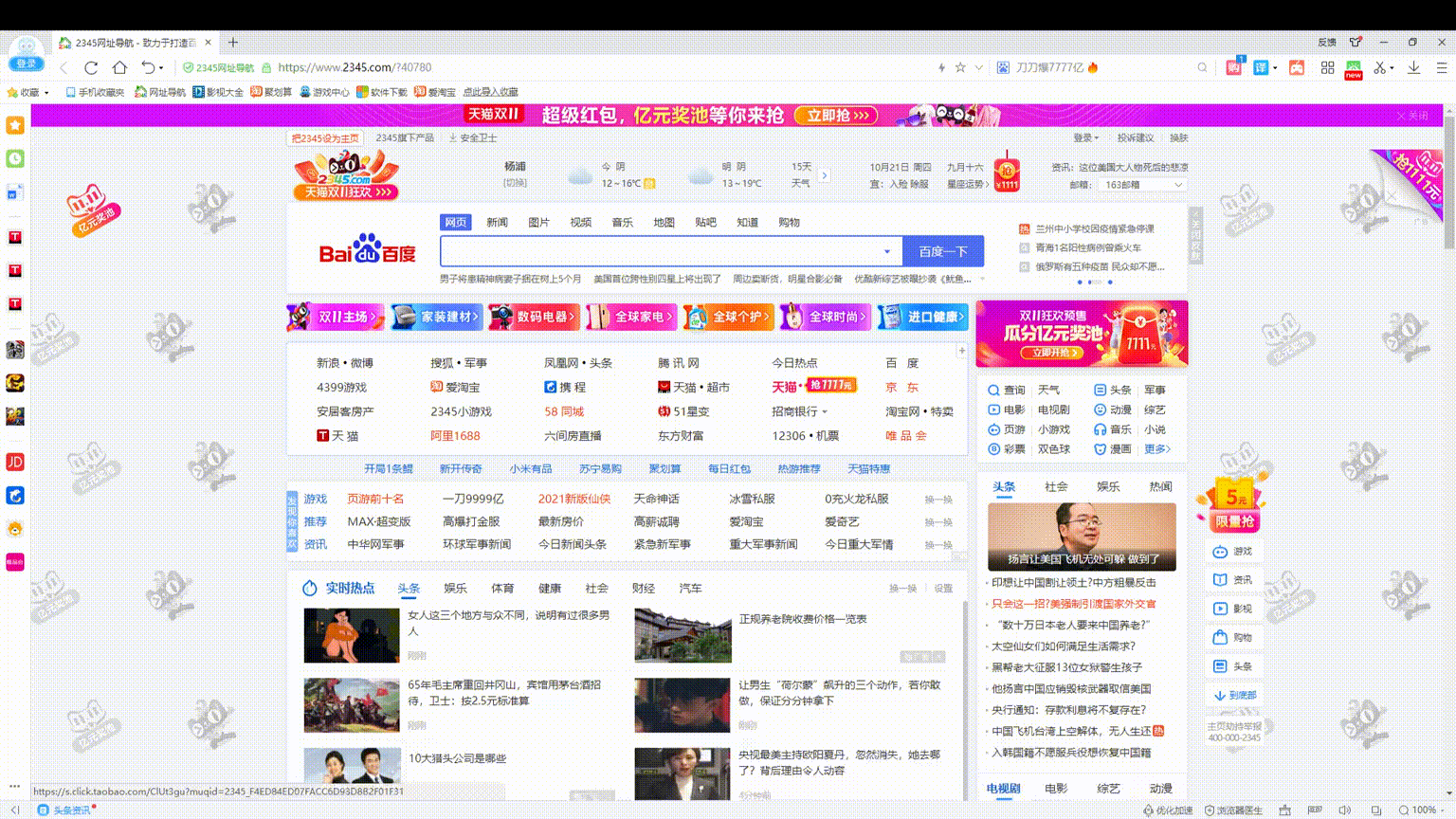This screenshot has height=819, width=1456.
Task: Click the 百度一下 search button
Action: coord(943,251)
